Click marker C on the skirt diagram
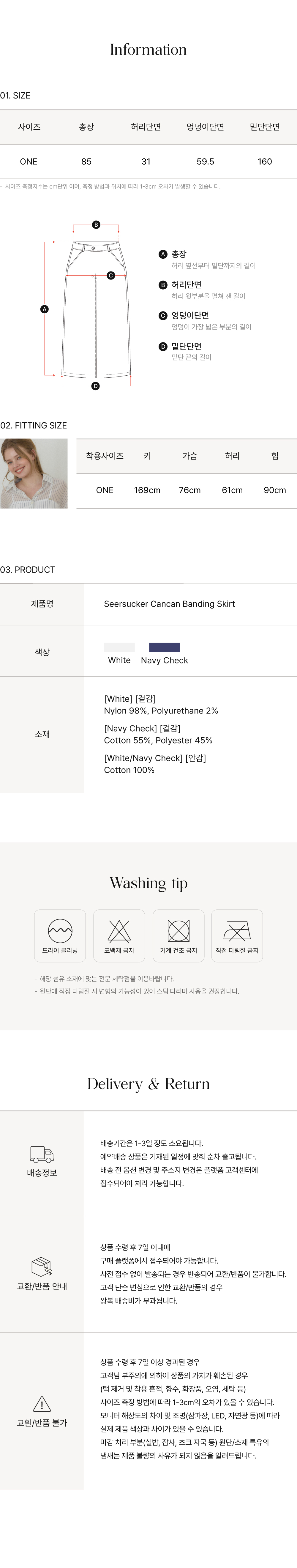 point(110,275)
